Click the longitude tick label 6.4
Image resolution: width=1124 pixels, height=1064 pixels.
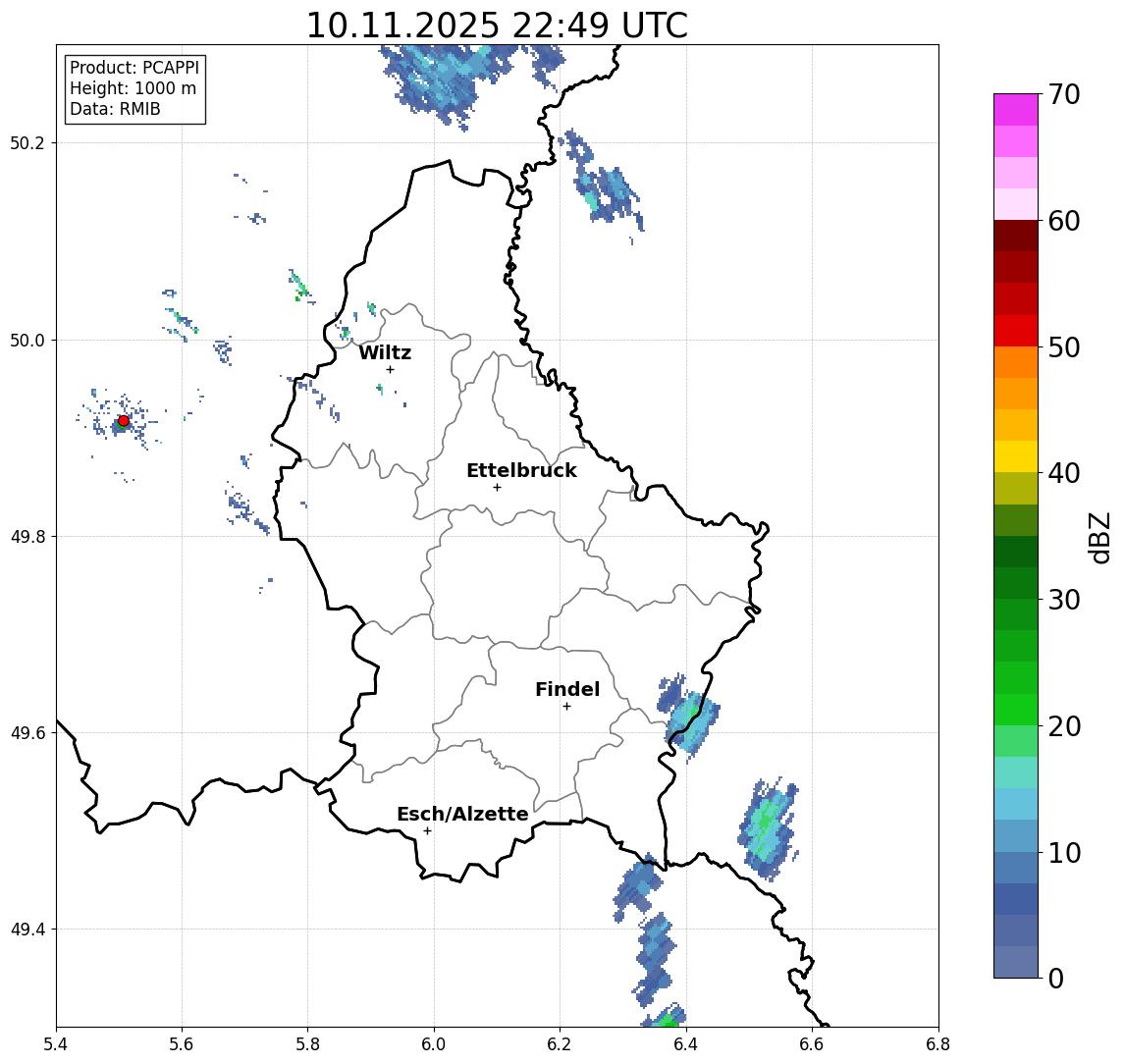pyautogui.click(x=686, y=1044)
